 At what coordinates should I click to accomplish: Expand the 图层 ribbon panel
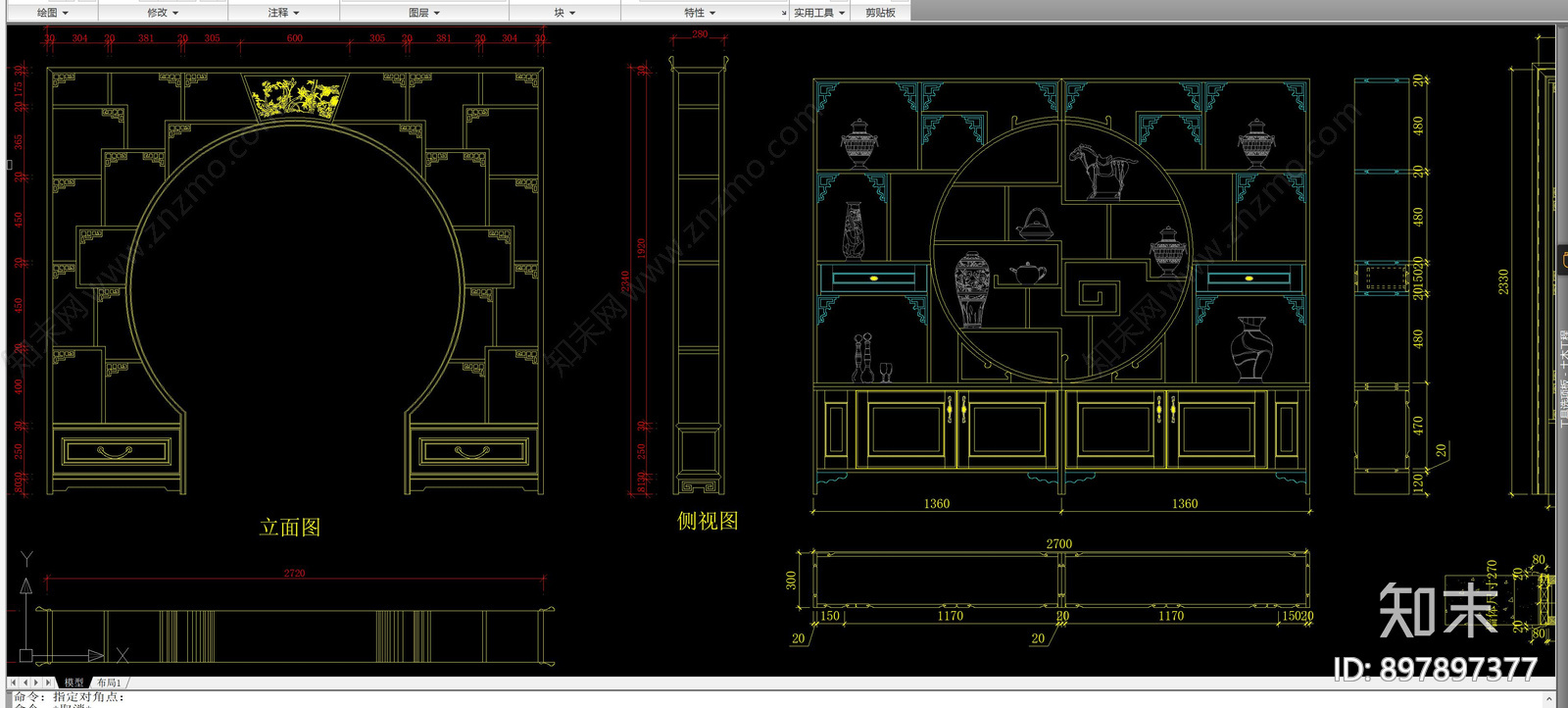(x=424, y=13)
